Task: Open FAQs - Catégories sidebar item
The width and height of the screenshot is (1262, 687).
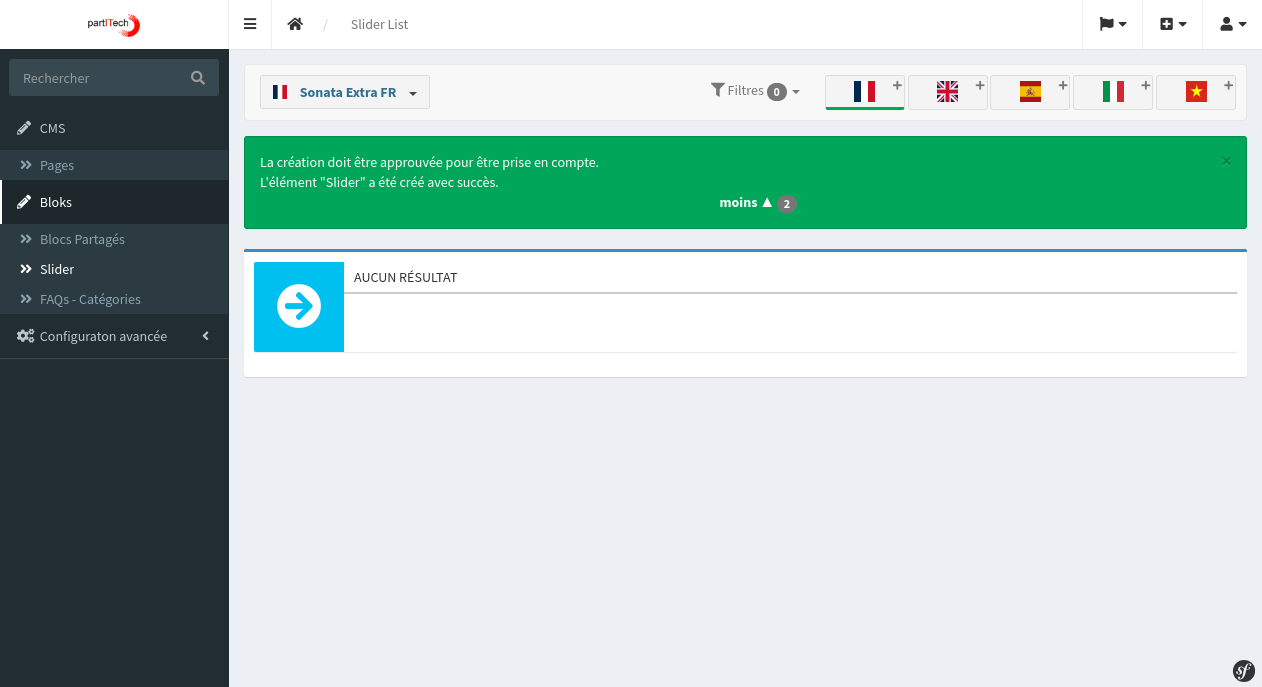Action: coord(90,299)
